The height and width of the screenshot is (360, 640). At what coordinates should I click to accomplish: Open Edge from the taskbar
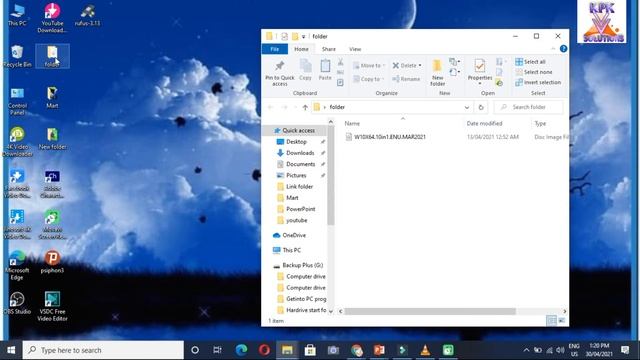point(241,350)
